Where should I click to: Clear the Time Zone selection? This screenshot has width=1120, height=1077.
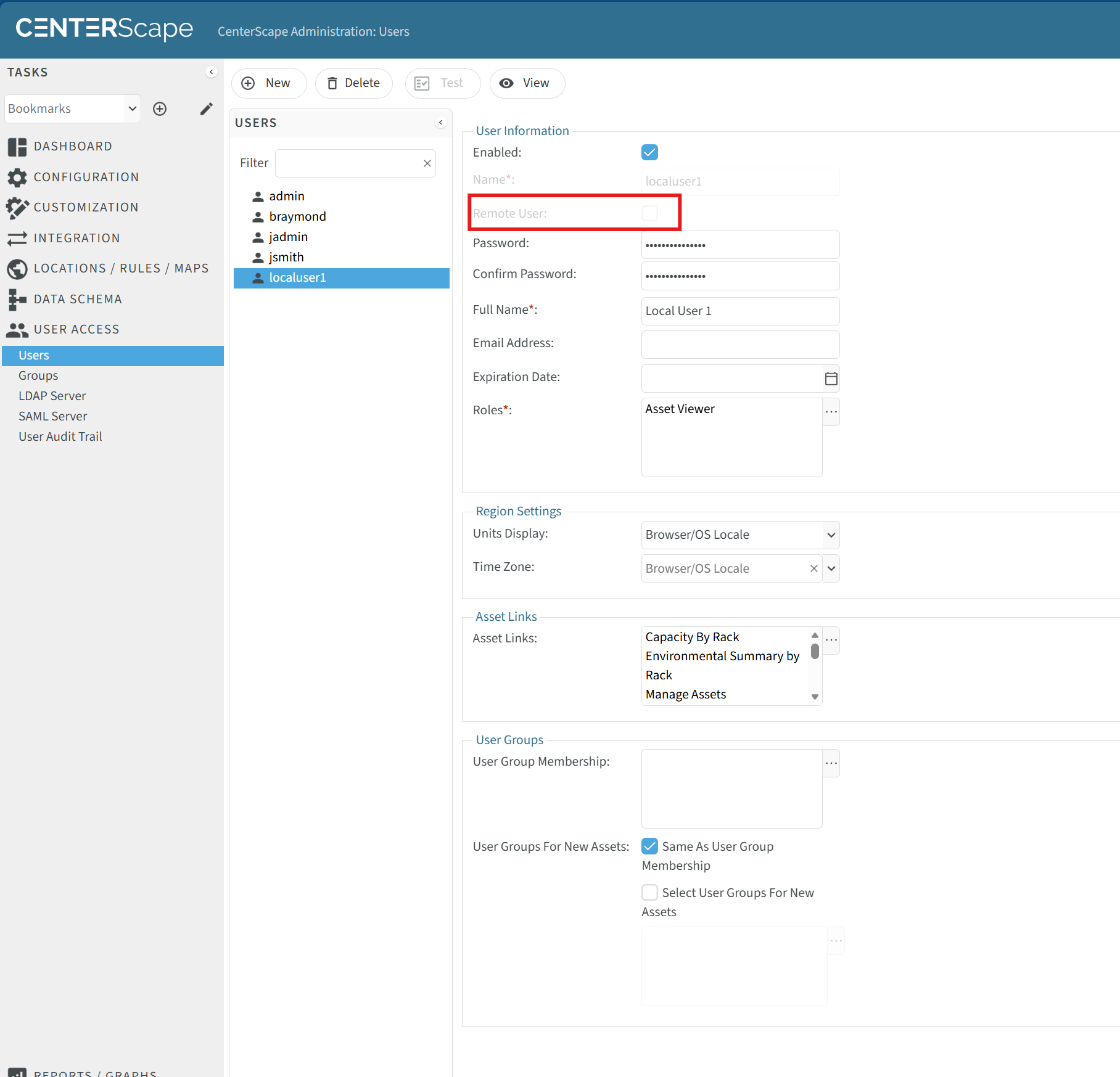(813, 568)
